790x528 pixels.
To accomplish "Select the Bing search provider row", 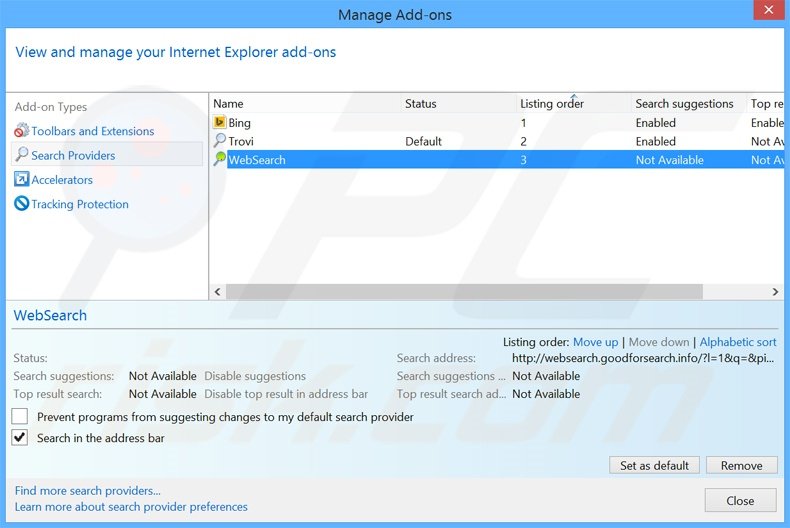I will (497, 122).
